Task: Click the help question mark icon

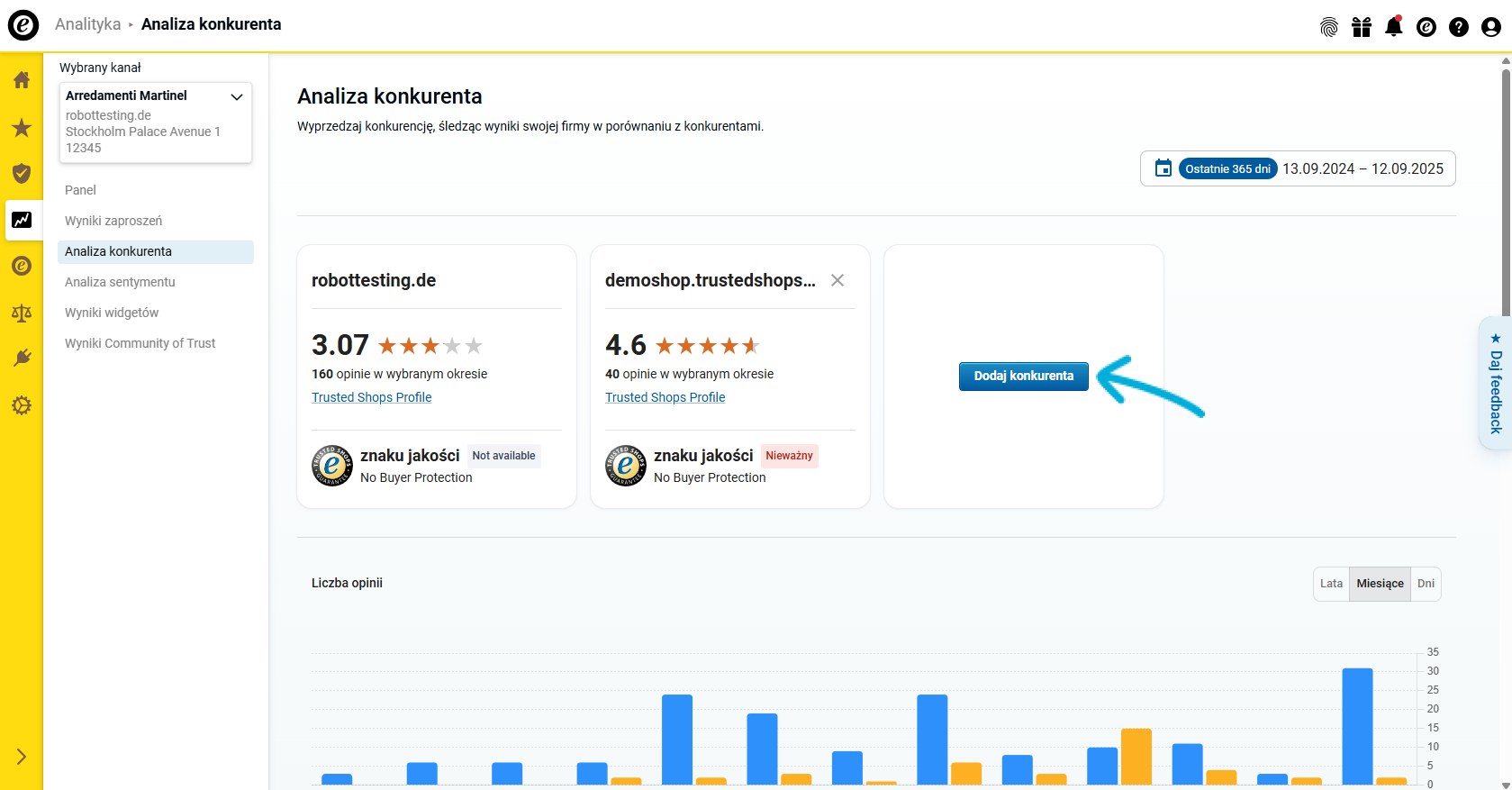Action: pyautogui.click(x=1458, y=27)
